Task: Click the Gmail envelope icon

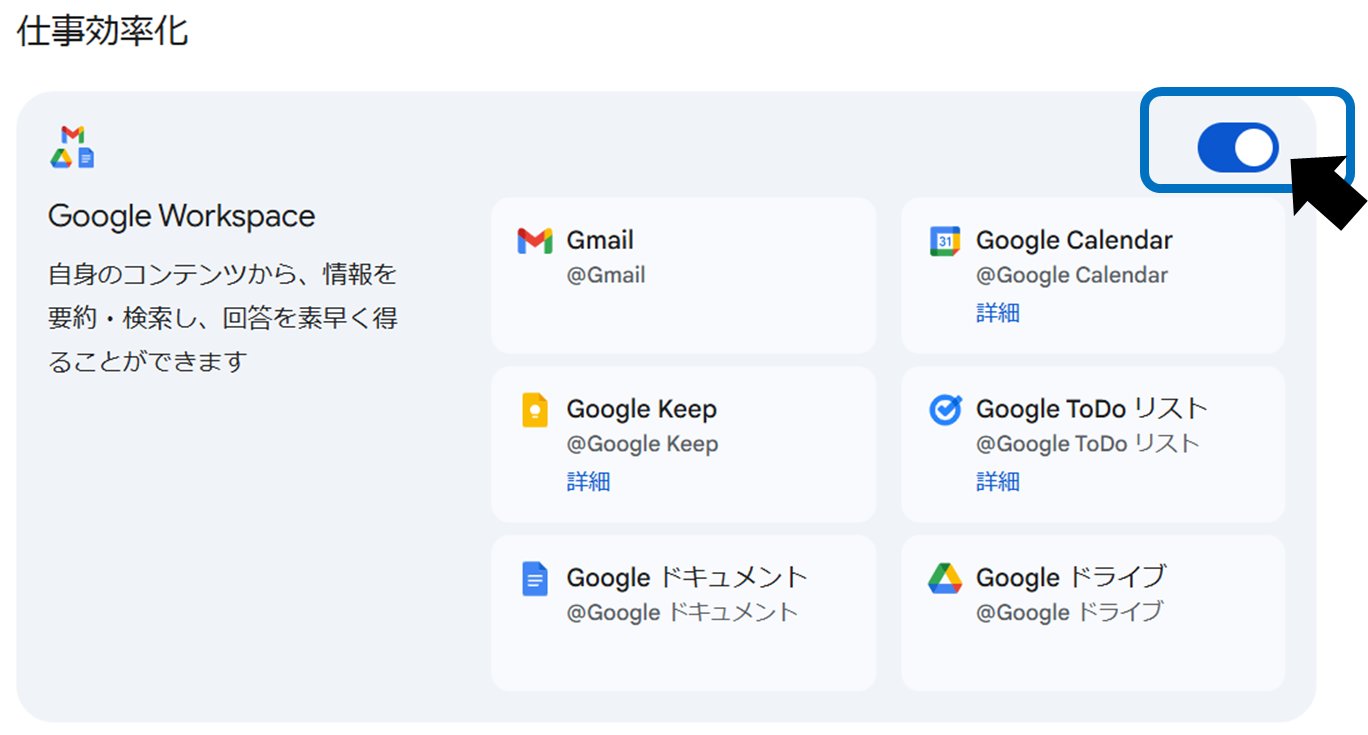Action: tap(535, 241)
